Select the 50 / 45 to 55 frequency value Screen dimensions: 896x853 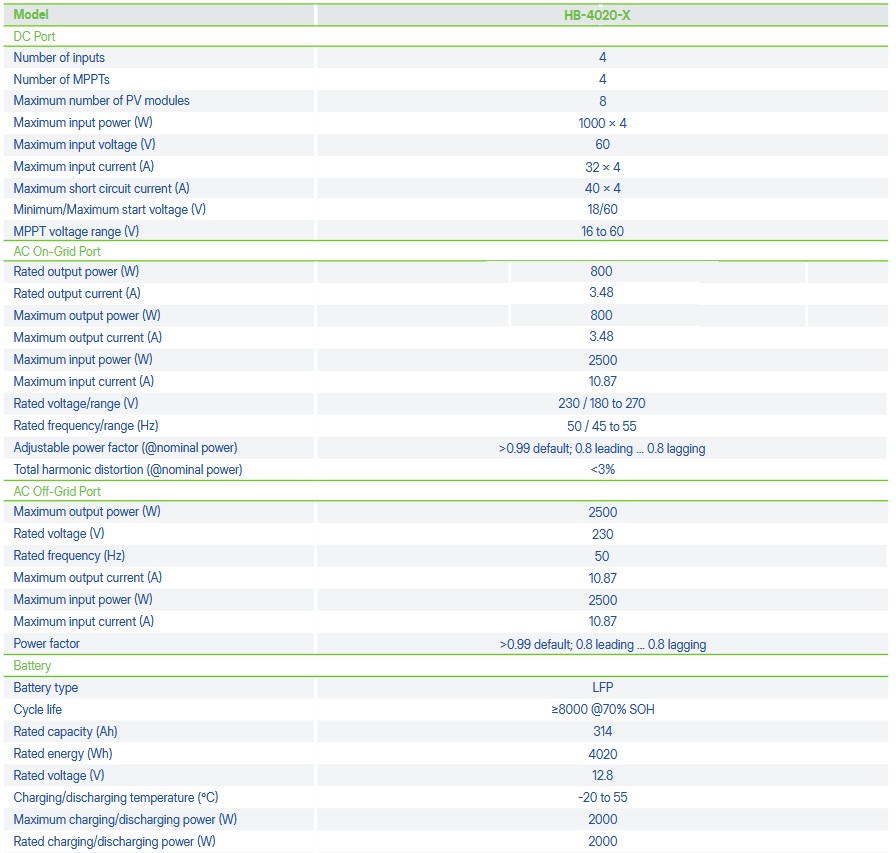click(601, 426)
